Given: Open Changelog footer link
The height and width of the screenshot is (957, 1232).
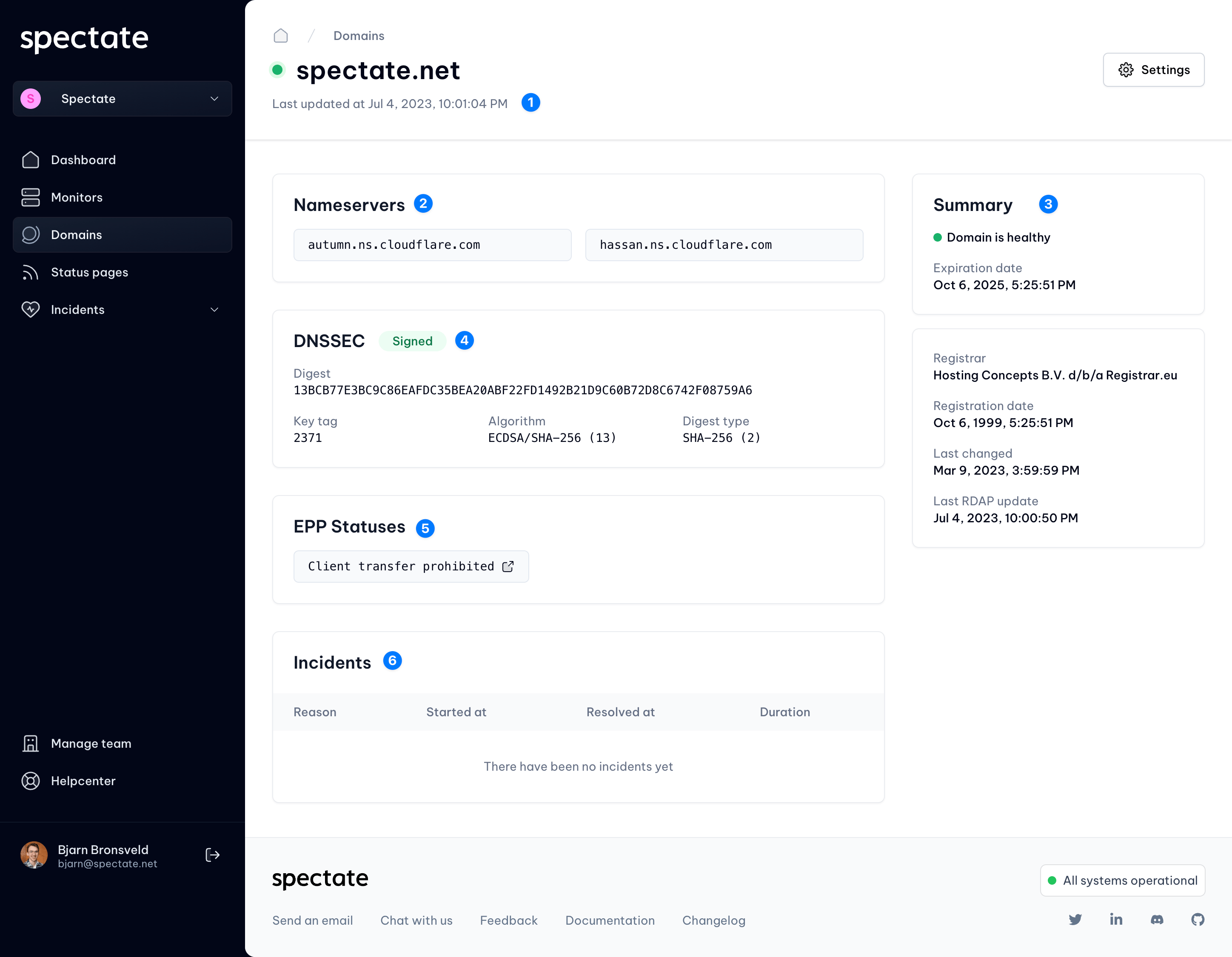Looking at the screenshot, I should coord(713,920).
